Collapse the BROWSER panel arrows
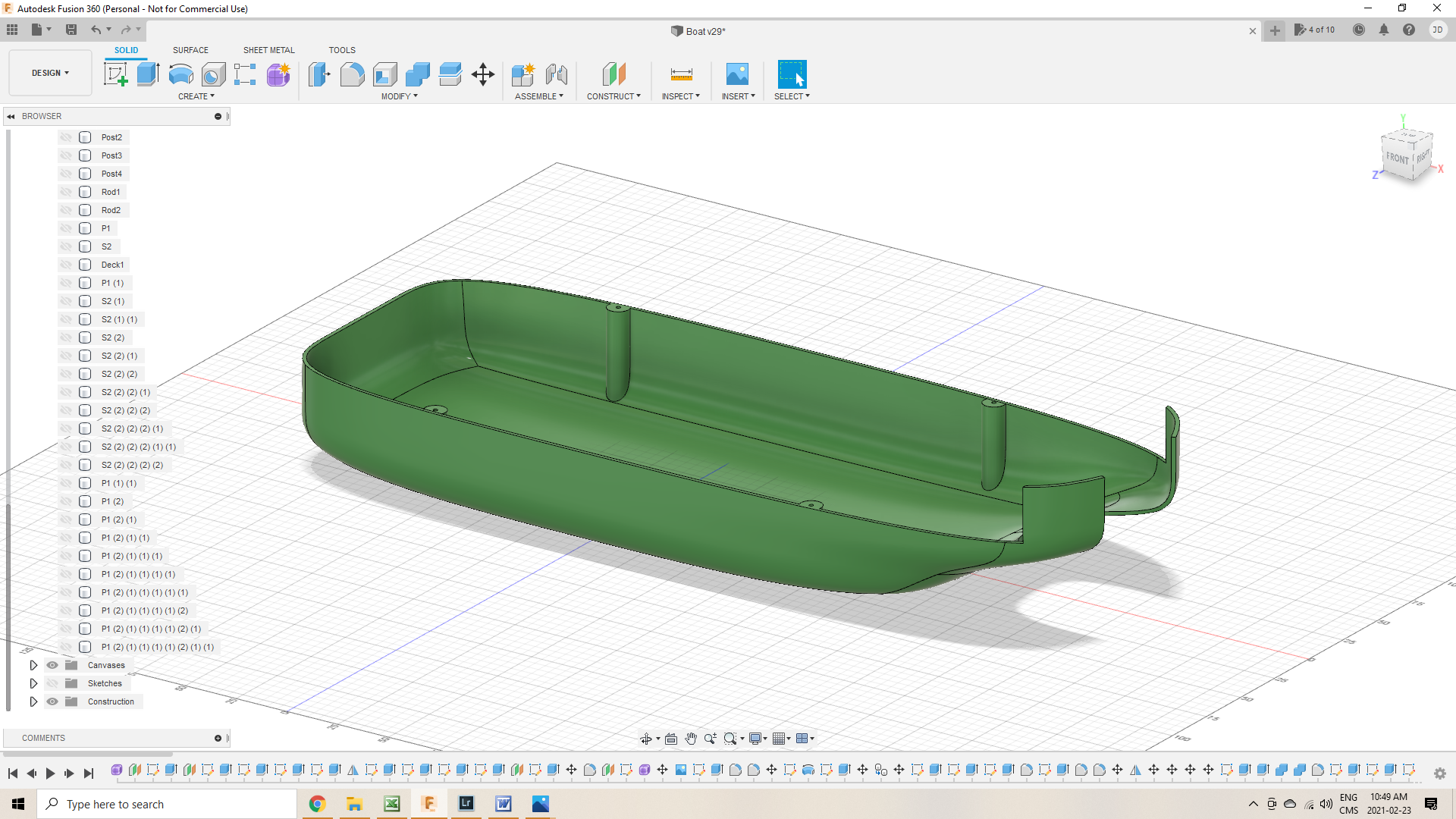This screenshot has width=1456, height=819. (11, 116)
